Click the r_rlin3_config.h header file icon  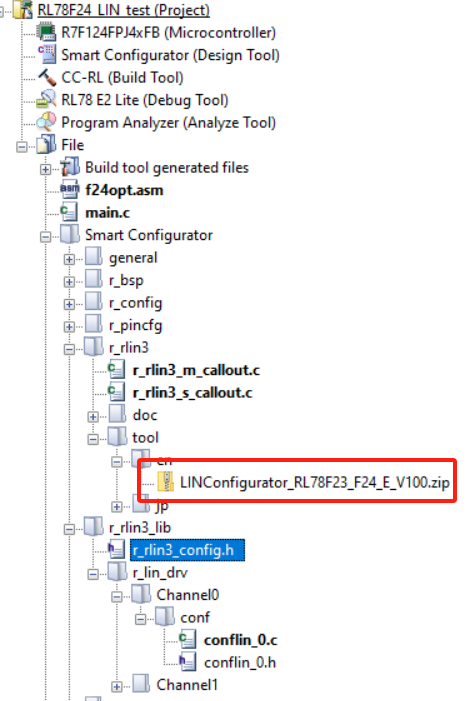(x=117, y=549)
